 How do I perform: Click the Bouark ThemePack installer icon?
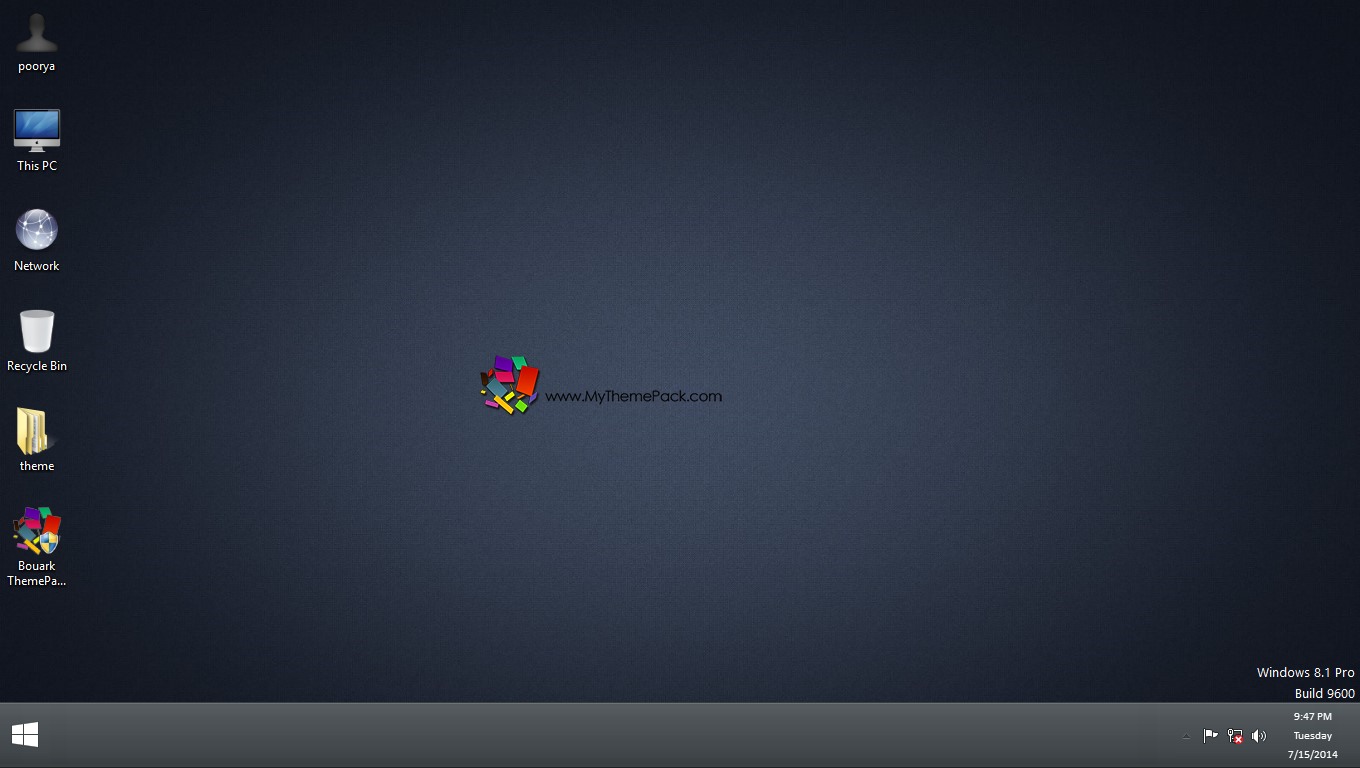click(37, 530)
